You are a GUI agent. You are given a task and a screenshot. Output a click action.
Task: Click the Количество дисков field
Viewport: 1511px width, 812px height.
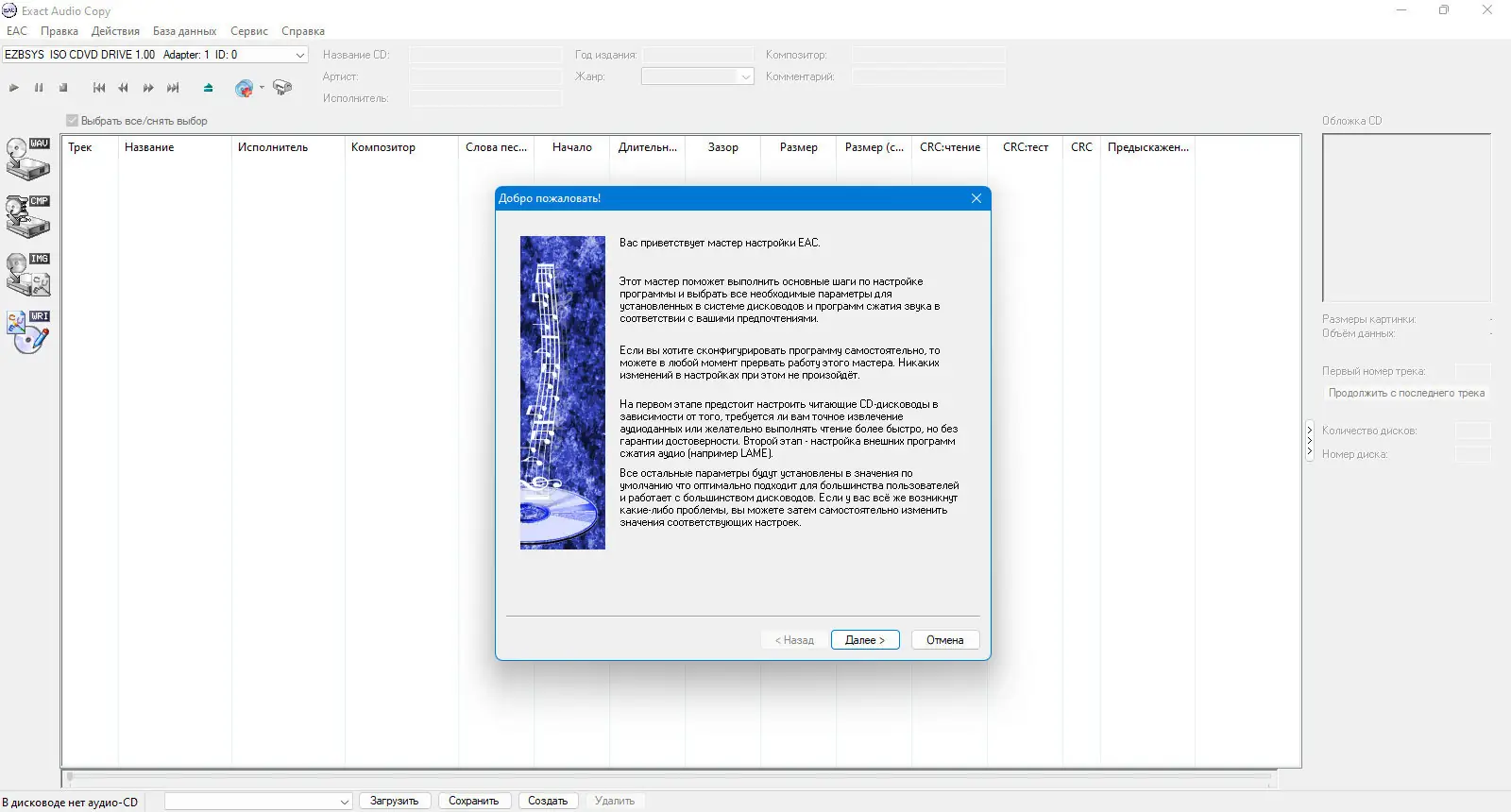[1473, 431]
